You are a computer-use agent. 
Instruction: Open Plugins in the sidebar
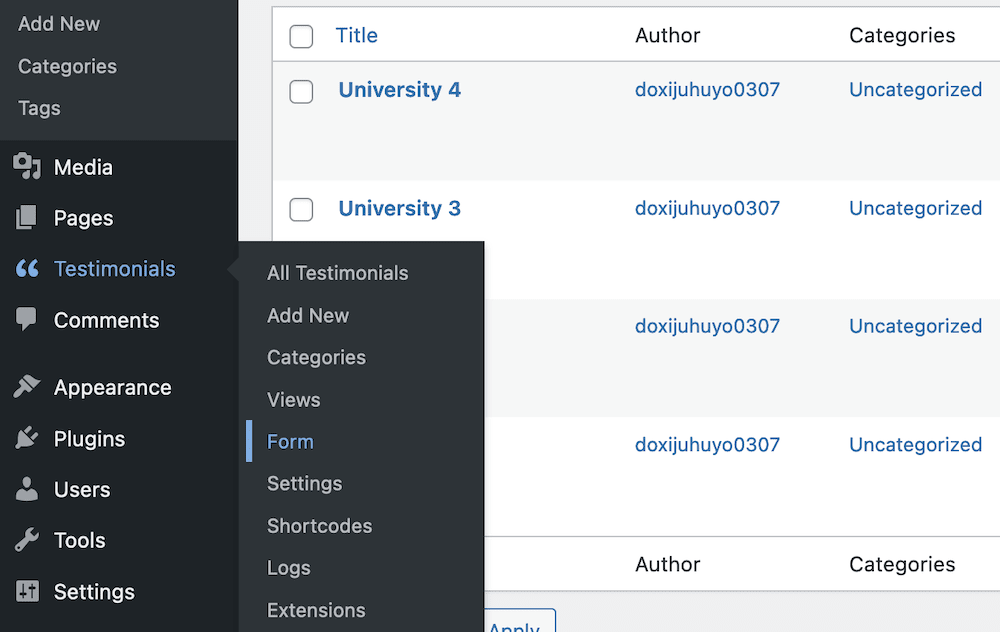[x=89, y=438]
